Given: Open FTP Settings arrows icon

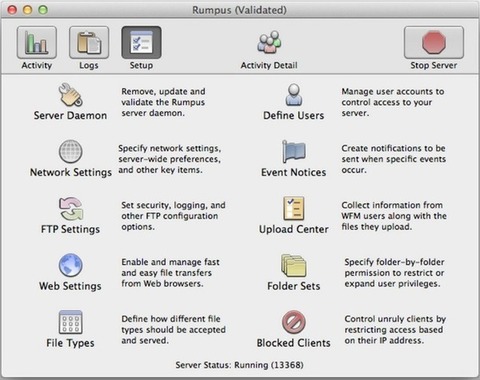Looking at the screenshot, I should point(71,208).
